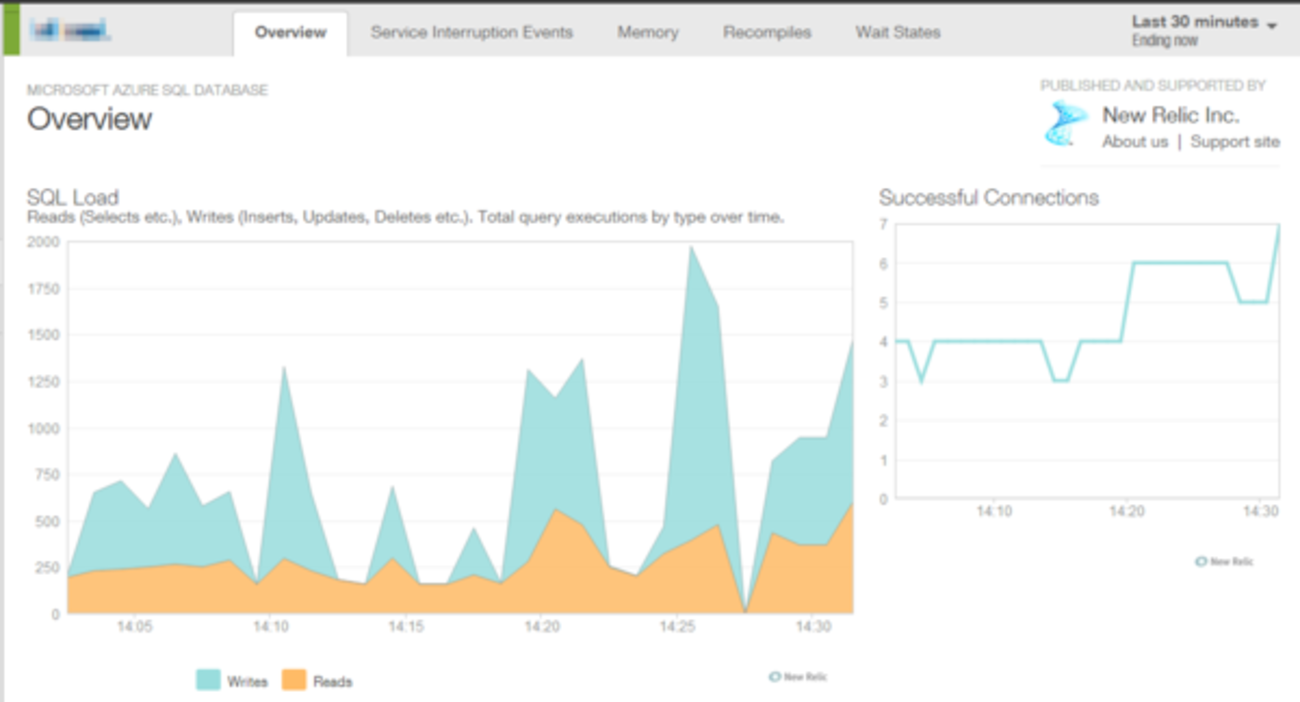Click the Successful Connections chart title
Screen dimensions: 1300x702
point(989,197)
